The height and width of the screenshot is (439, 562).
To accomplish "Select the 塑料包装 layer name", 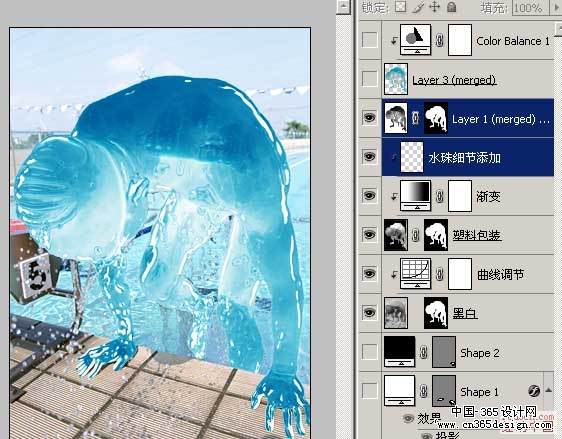I will tap(476, 235).
